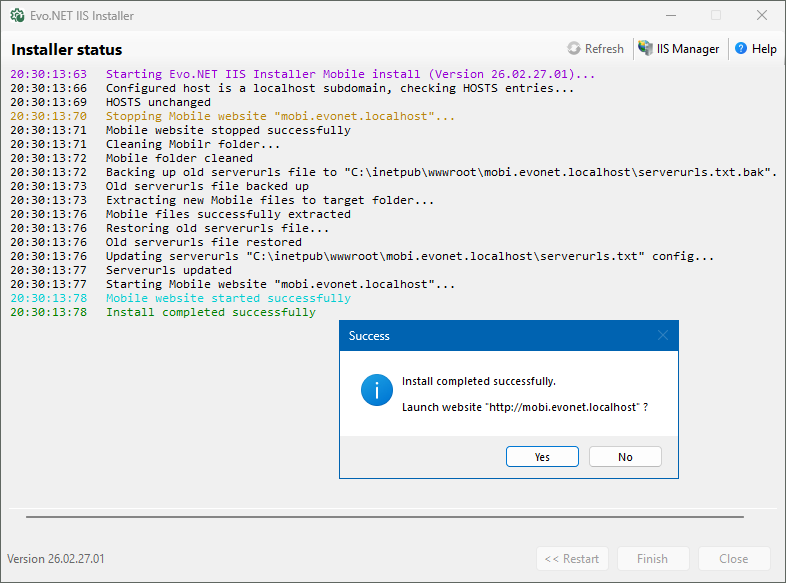Image resolution: width=786 pixels, height=583 pixels.
Task: Click the Refresh circular arrow icon
Action: (x=573, y=49)
